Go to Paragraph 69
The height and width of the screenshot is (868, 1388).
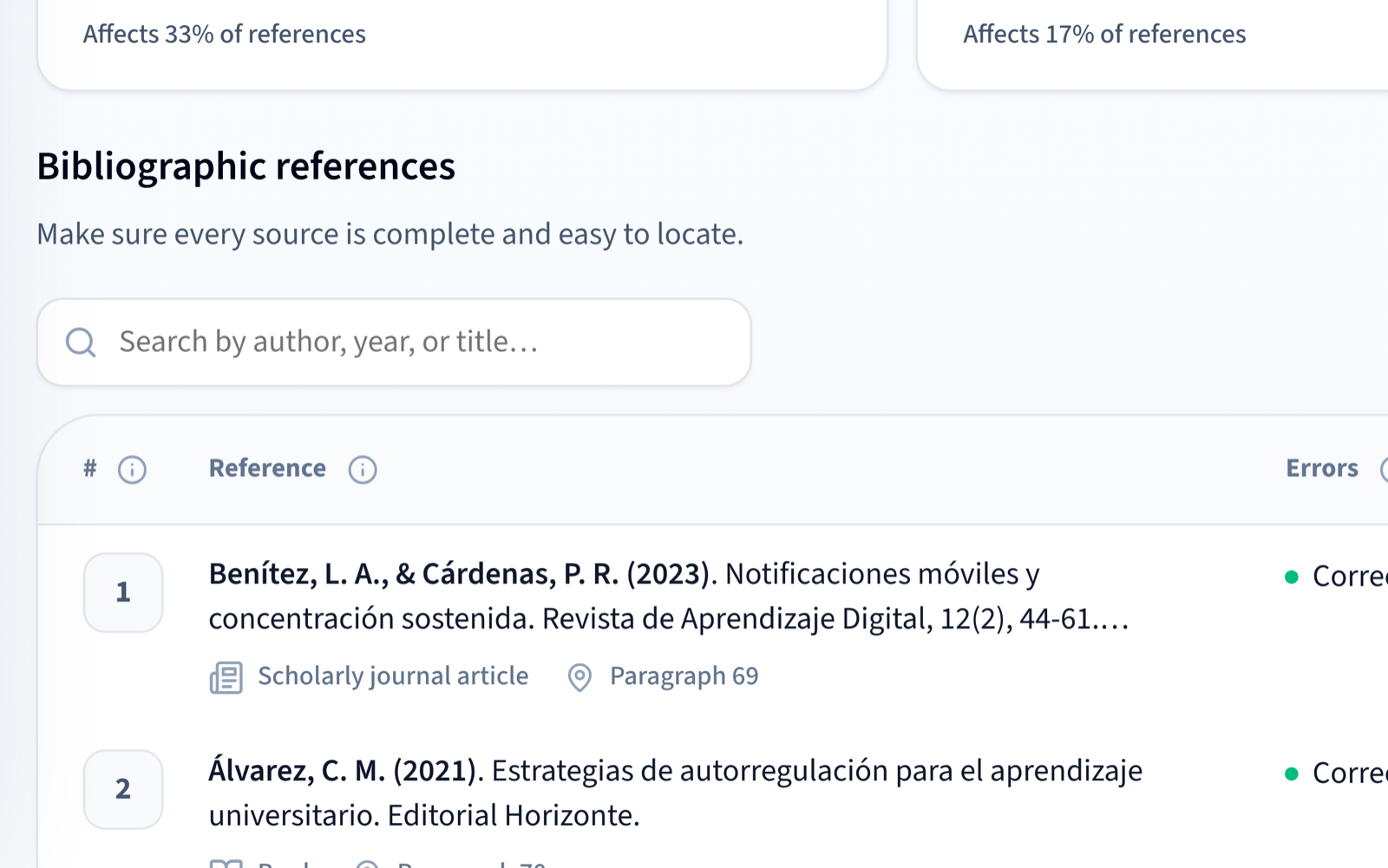coord(684,676)
